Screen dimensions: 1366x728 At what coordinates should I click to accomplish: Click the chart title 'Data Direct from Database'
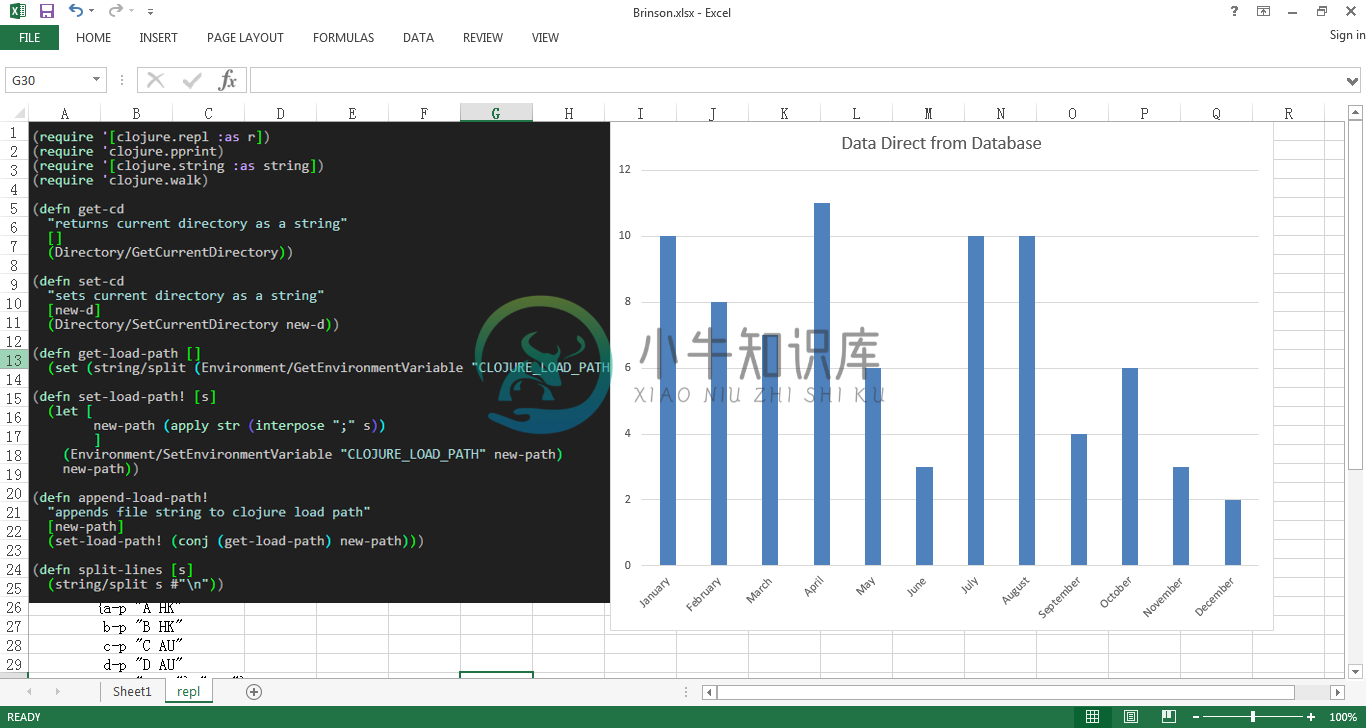[x=941, y=143]
